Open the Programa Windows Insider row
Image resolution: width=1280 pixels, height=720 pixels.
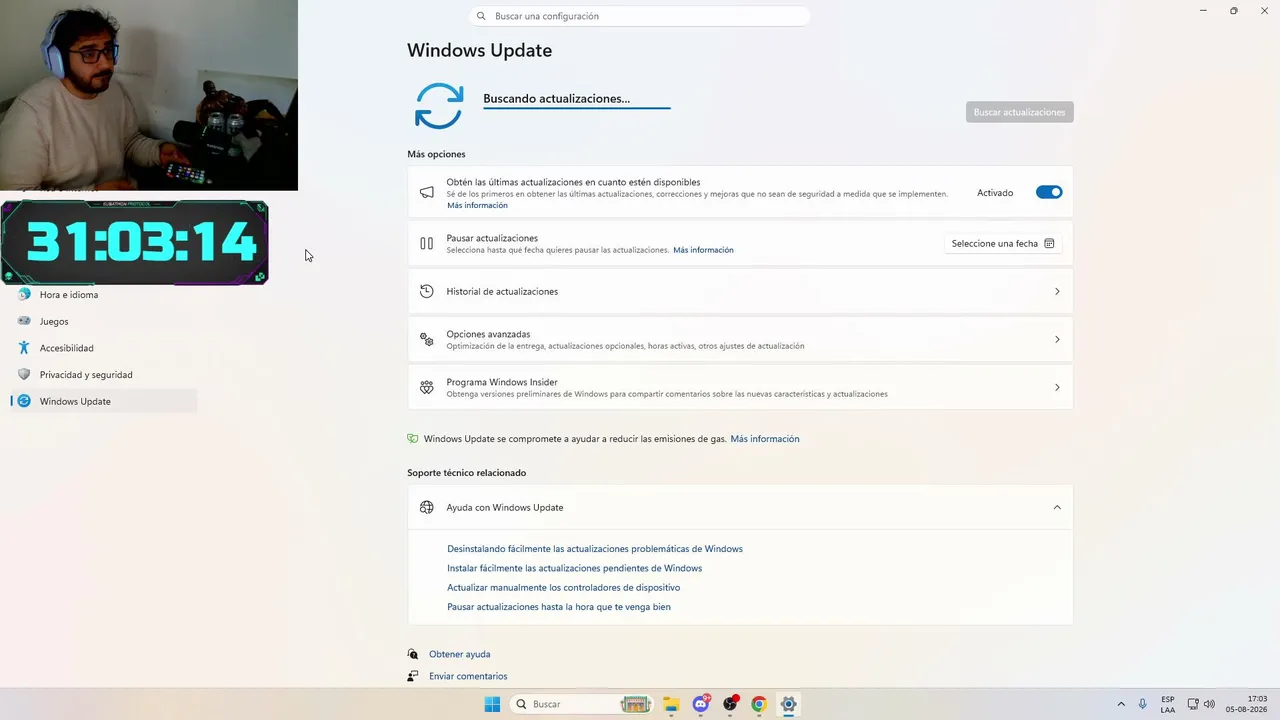coord(740,387)
